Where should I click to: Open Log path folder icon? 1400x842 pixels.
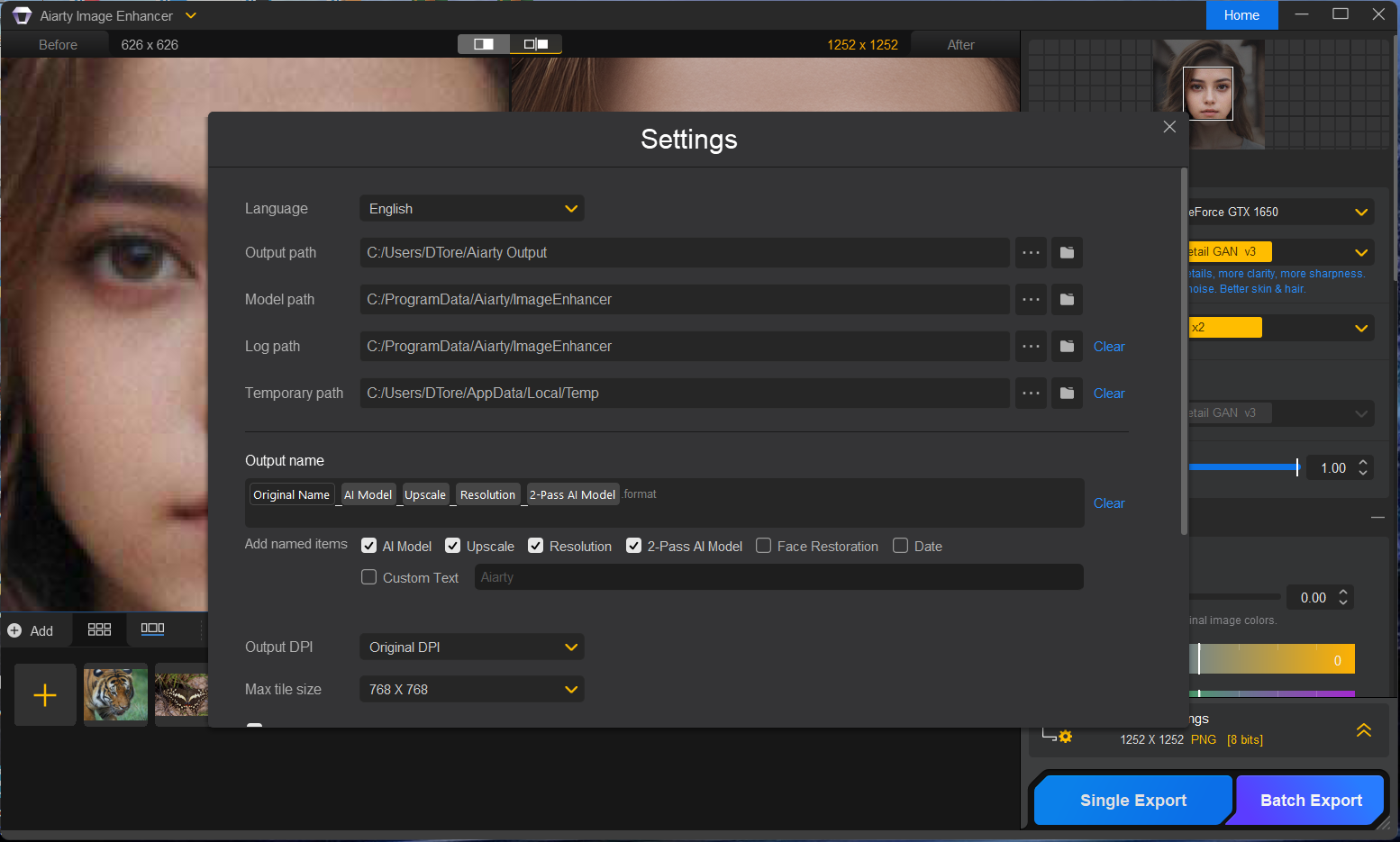click(1067, 347)
